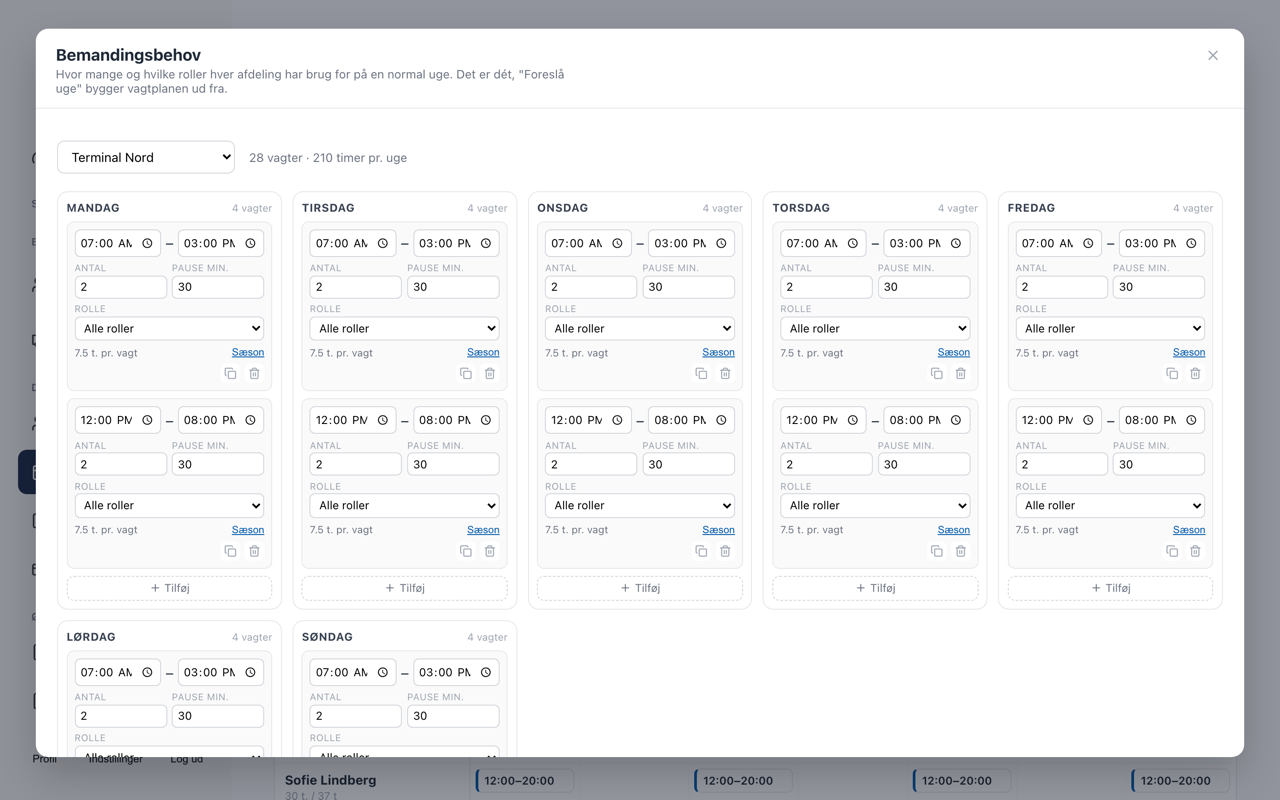Close the Bemandingsbehov dialog

1213,55
